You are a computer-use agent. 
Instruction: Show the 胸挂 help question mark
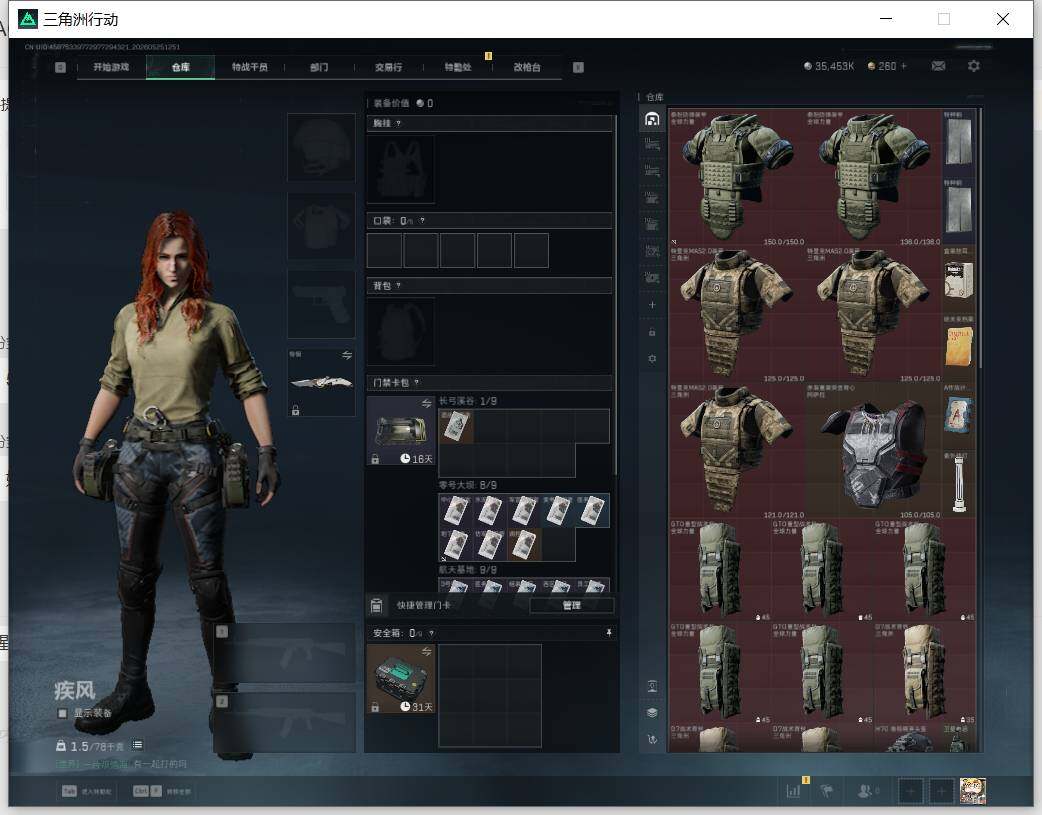click(x=398, y=124)
